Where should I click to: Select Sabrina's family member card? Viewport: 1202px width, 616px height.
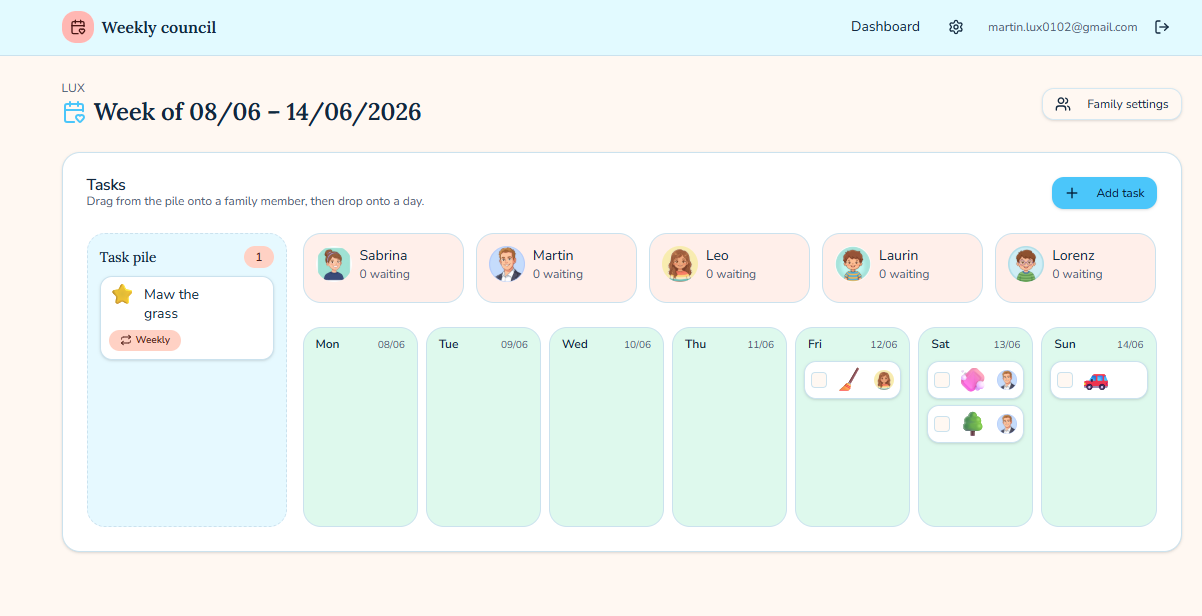pyautogui.click(x=383, y=268)
